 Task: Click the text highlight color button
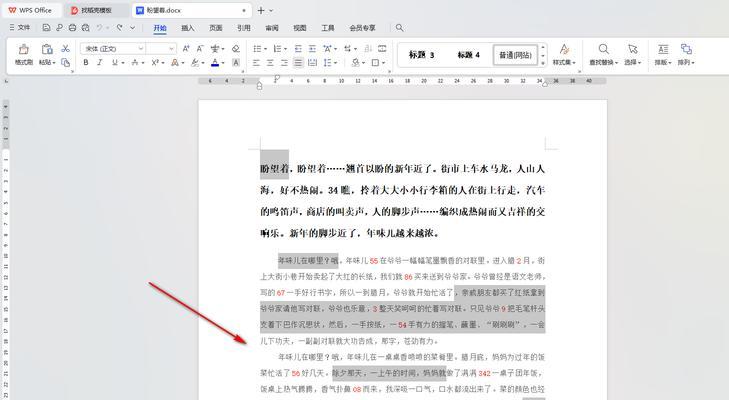tap(195, 62)
